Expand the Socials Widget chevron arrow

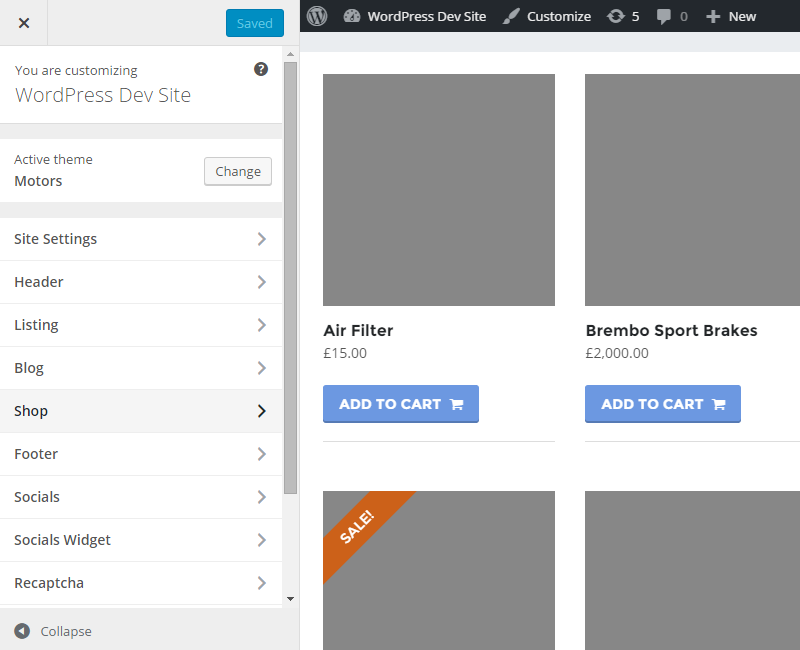[x=262, y=540]
